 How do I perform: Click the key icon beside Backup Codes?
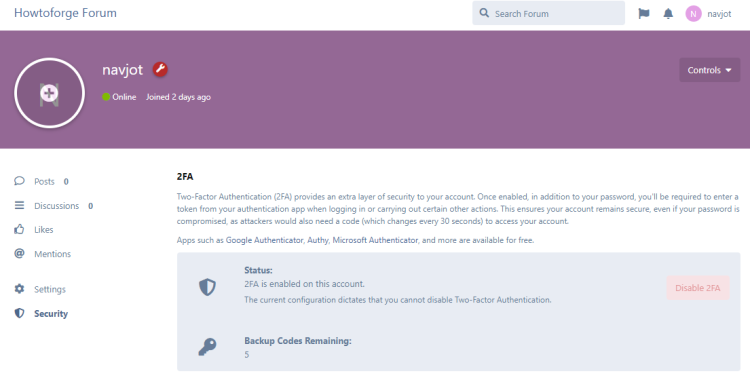click(207, 347)
